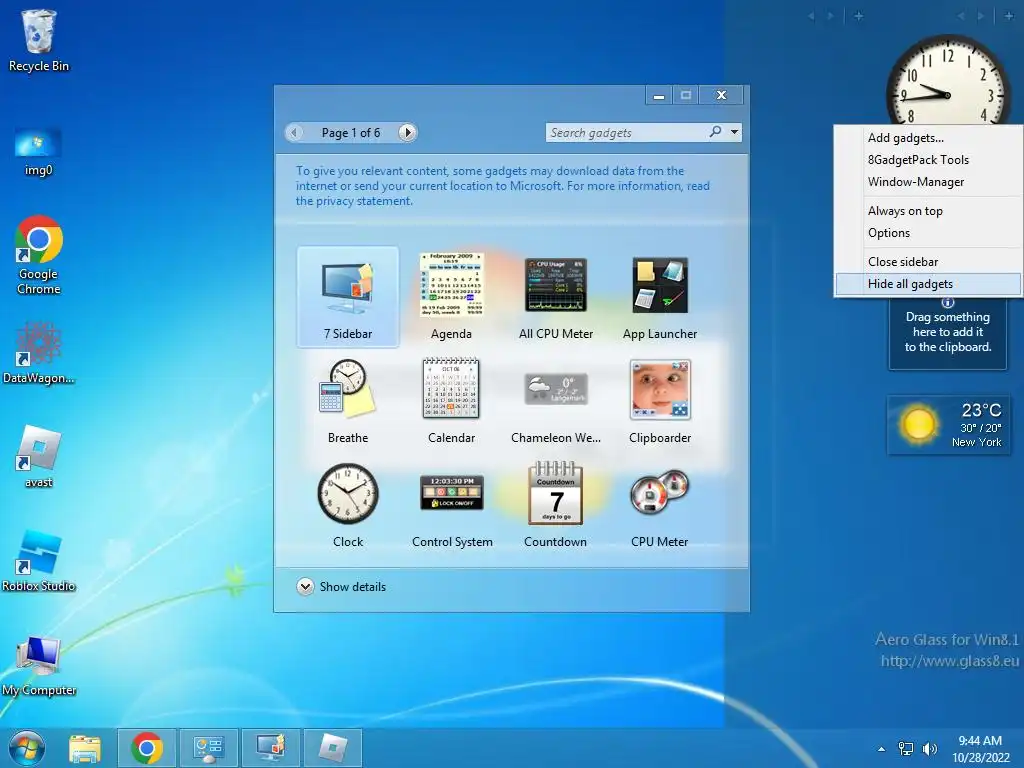Select the All CPU Meter gadget
Viewport: 1024px width, 768px height.
pos(556,296)
